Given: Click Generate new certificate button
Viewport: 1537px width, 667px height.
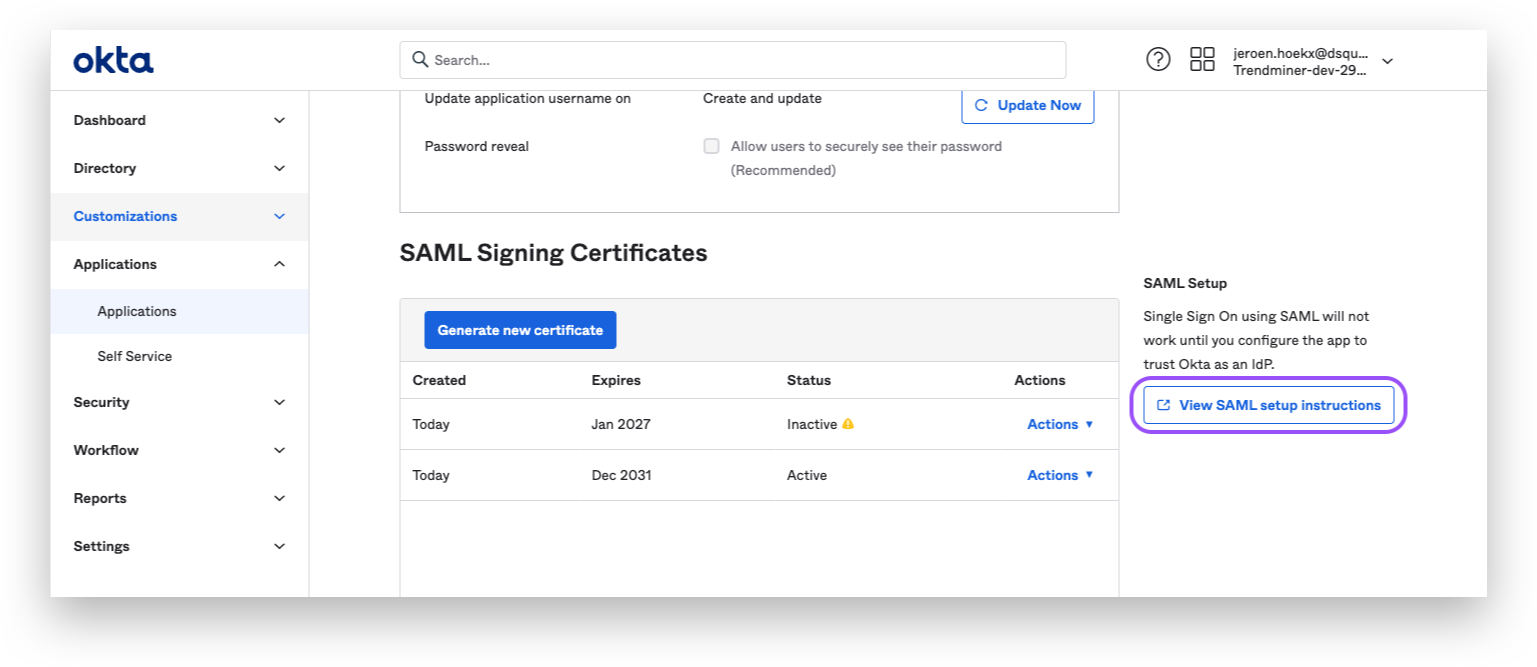Looking at the screenshot, I should [520, 330].
